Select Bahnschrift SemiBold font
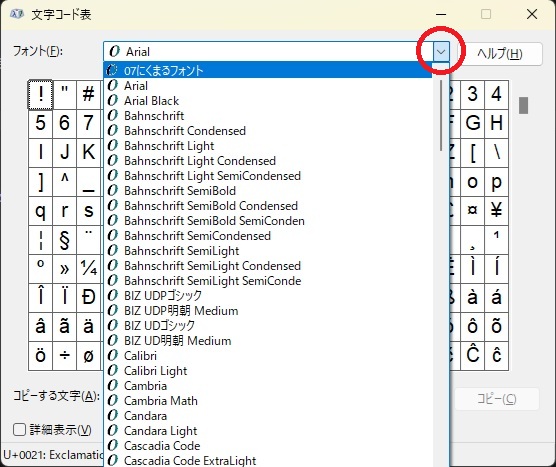 tap(268, 190)
